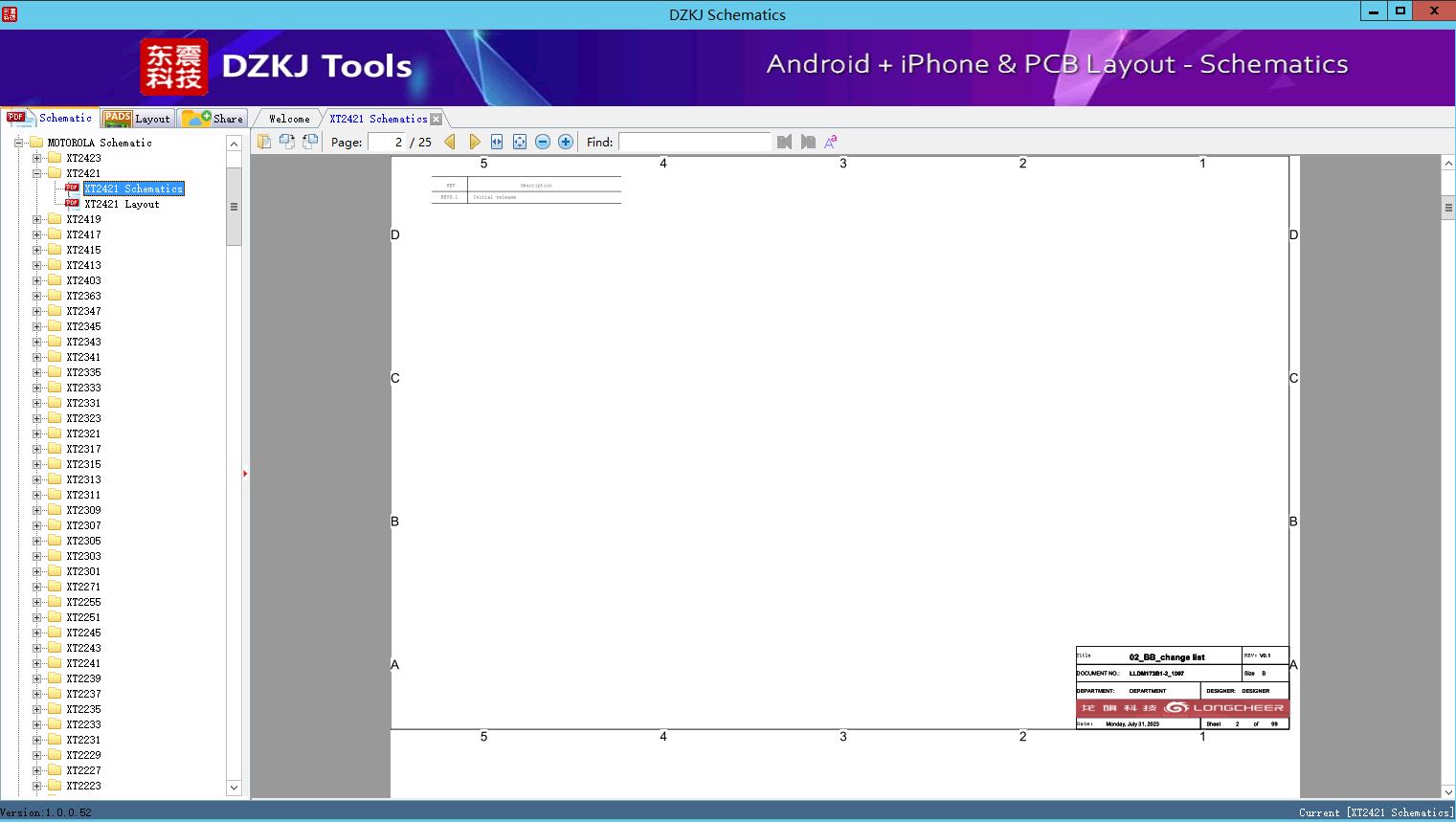
Task: Open XT2421 Layout in tree
Action: (122, 204)
